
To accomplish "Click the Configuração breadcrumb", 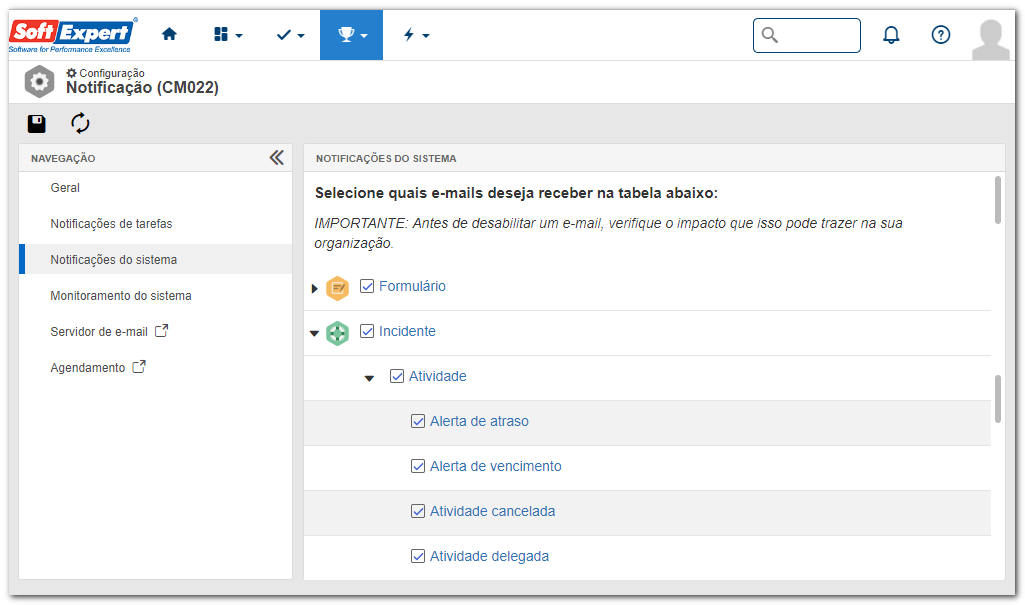I will pos(105,73).
